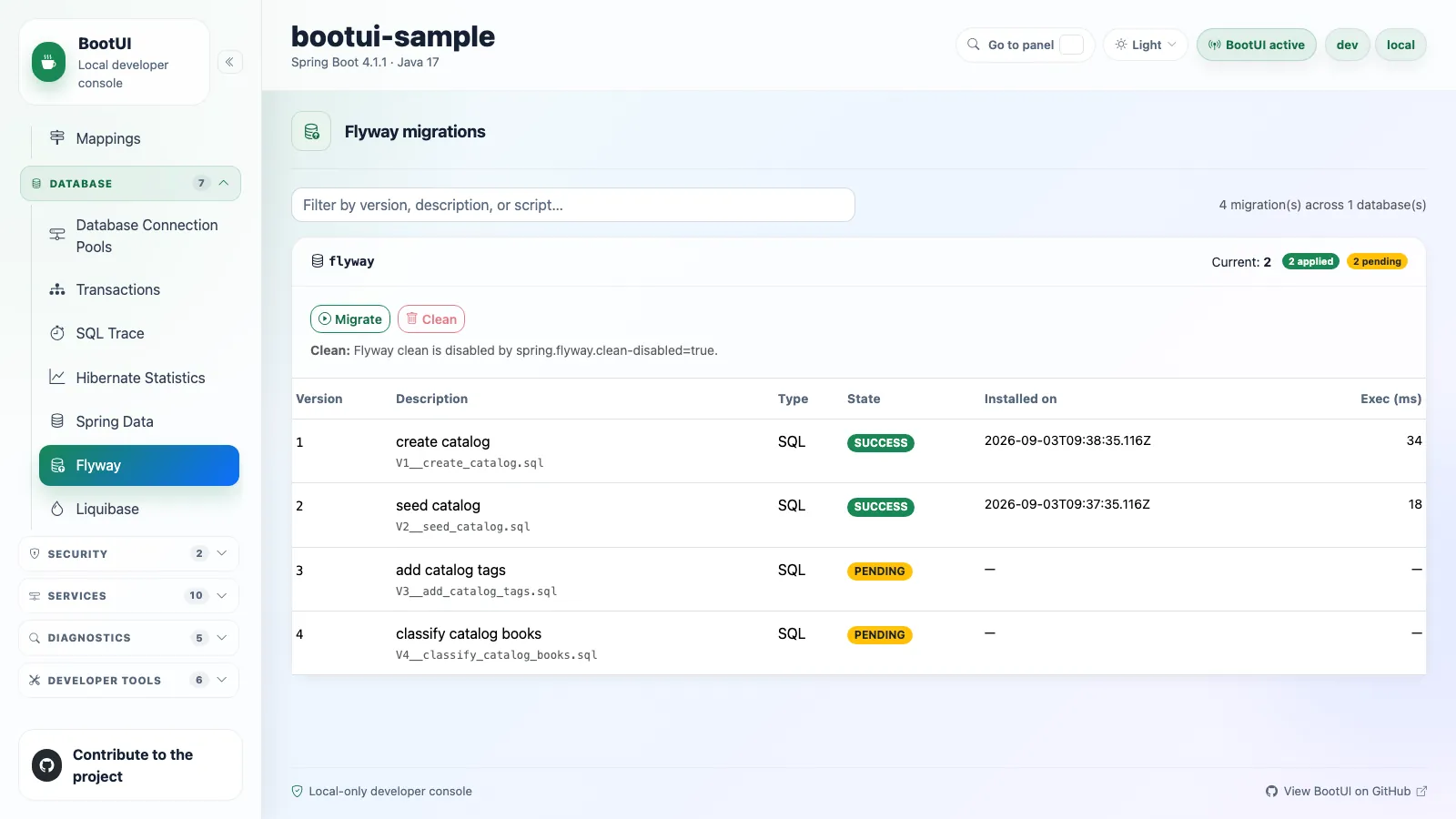
Task: Go to the Transactions panel
Action: point(139,289)
